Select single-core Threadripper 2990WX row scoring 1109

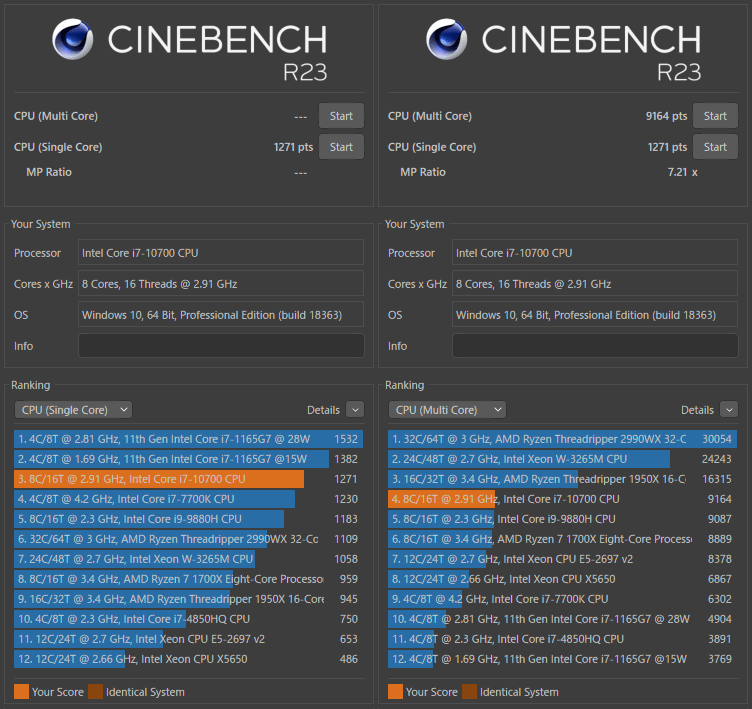188,539
